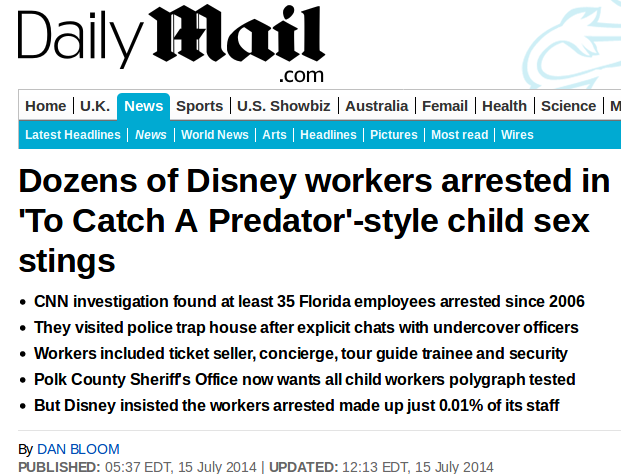
Task: Click the Disney workers arrested headline
Action: pyautogui.click(x=314, y=220)
